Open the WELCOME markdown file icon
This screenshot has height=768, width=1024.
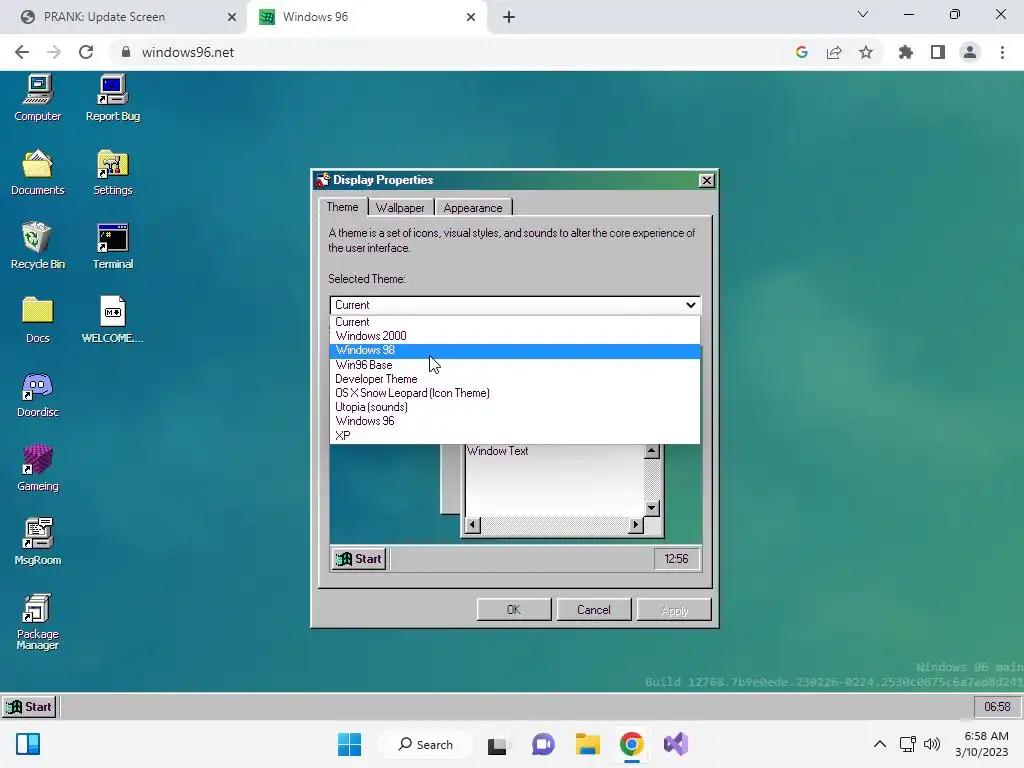coord(112,320)
